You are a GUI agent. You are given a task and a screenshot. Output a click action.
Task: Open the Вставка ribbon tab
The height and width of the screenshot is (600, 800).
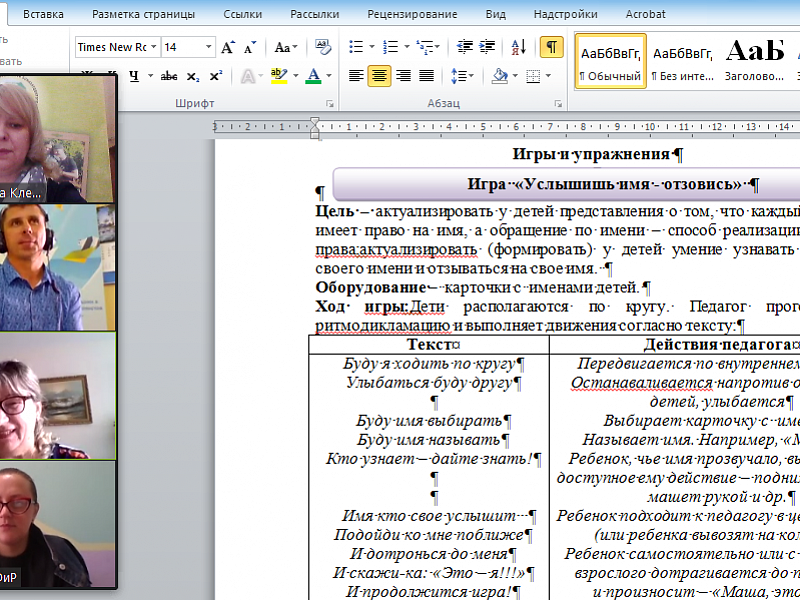coord(43,14)
